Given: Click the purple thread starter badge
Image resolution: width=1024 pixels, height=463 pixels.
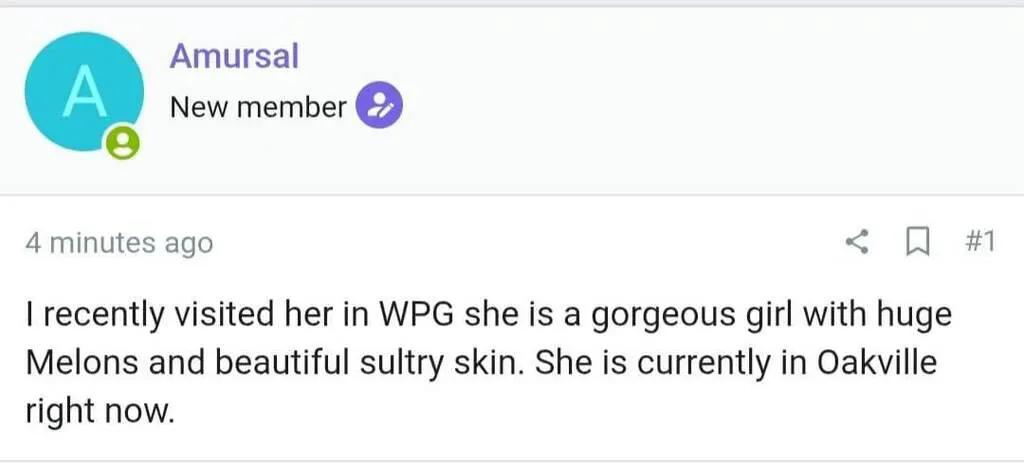Looking at the screenshot, I should (x=380, y=106).
